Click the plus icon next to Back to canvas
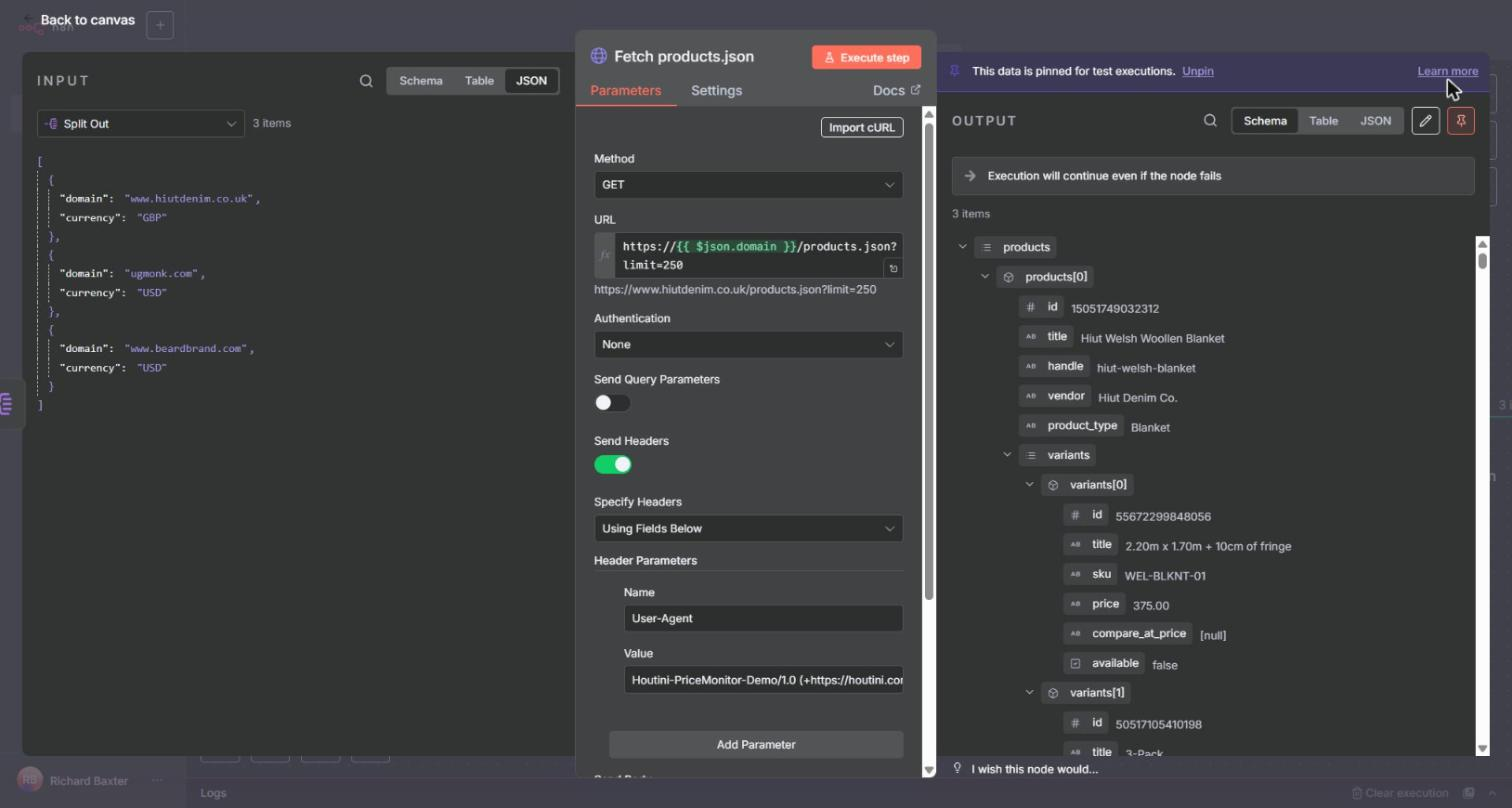 (x=160, y=25)
